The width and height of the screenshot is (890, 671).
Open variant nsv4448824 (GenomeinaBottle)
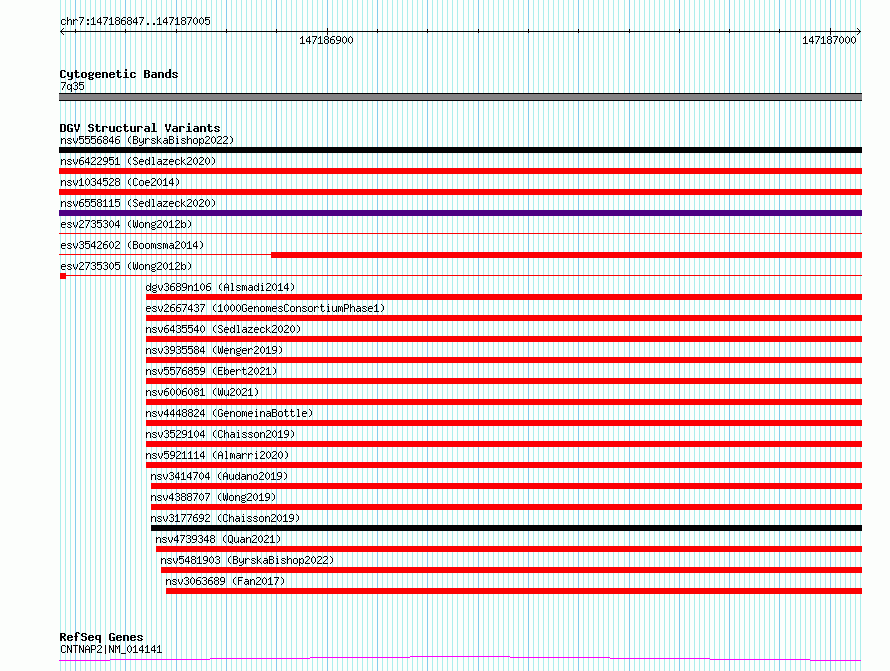point(229,413)
